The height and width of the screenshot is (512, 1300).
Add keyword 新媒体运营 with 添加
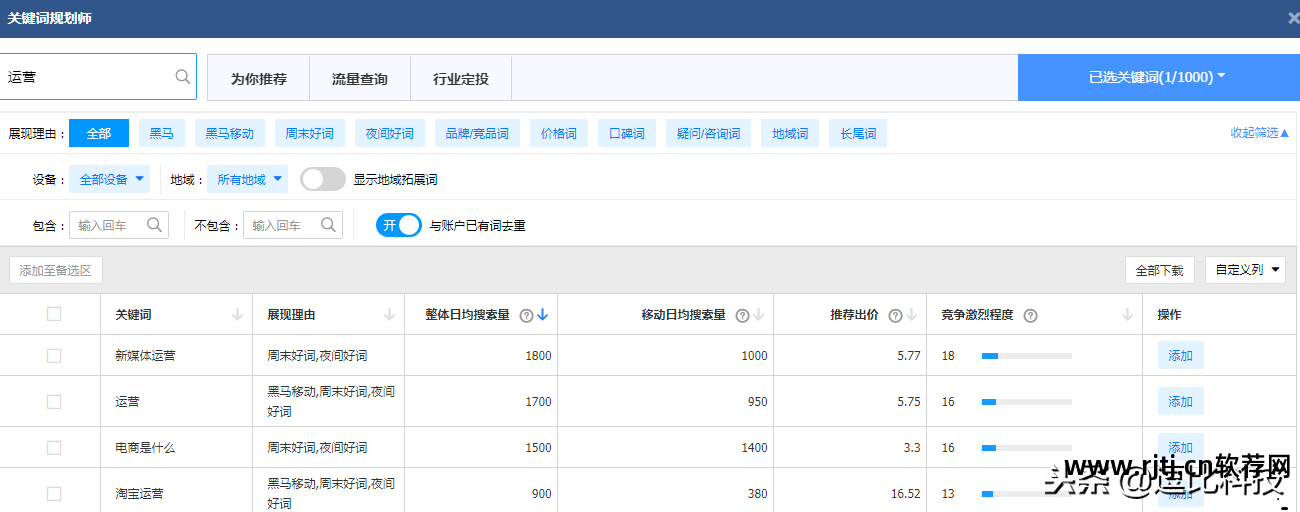point(1181,355)
